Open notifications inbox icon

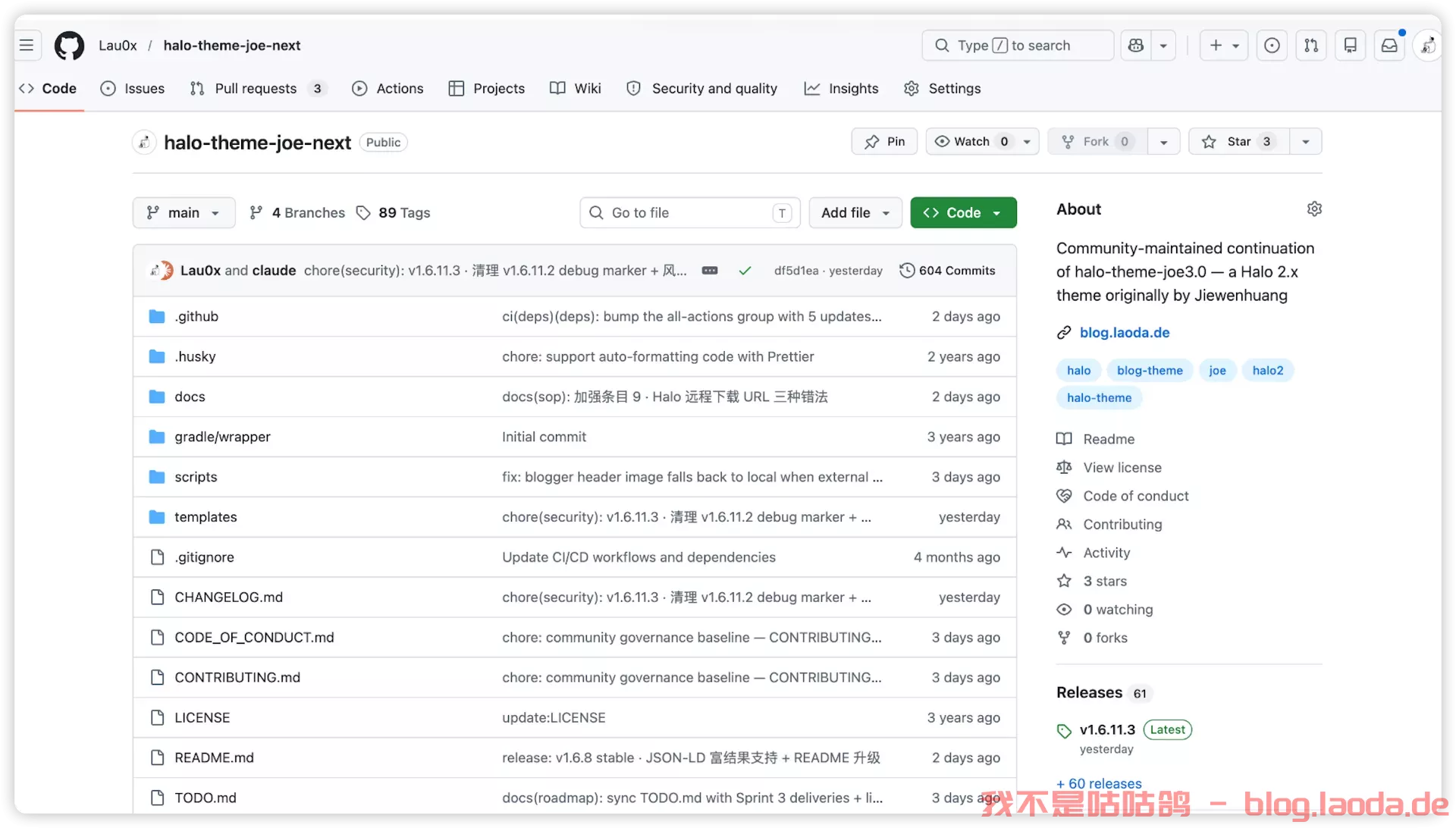point(1389,45)
